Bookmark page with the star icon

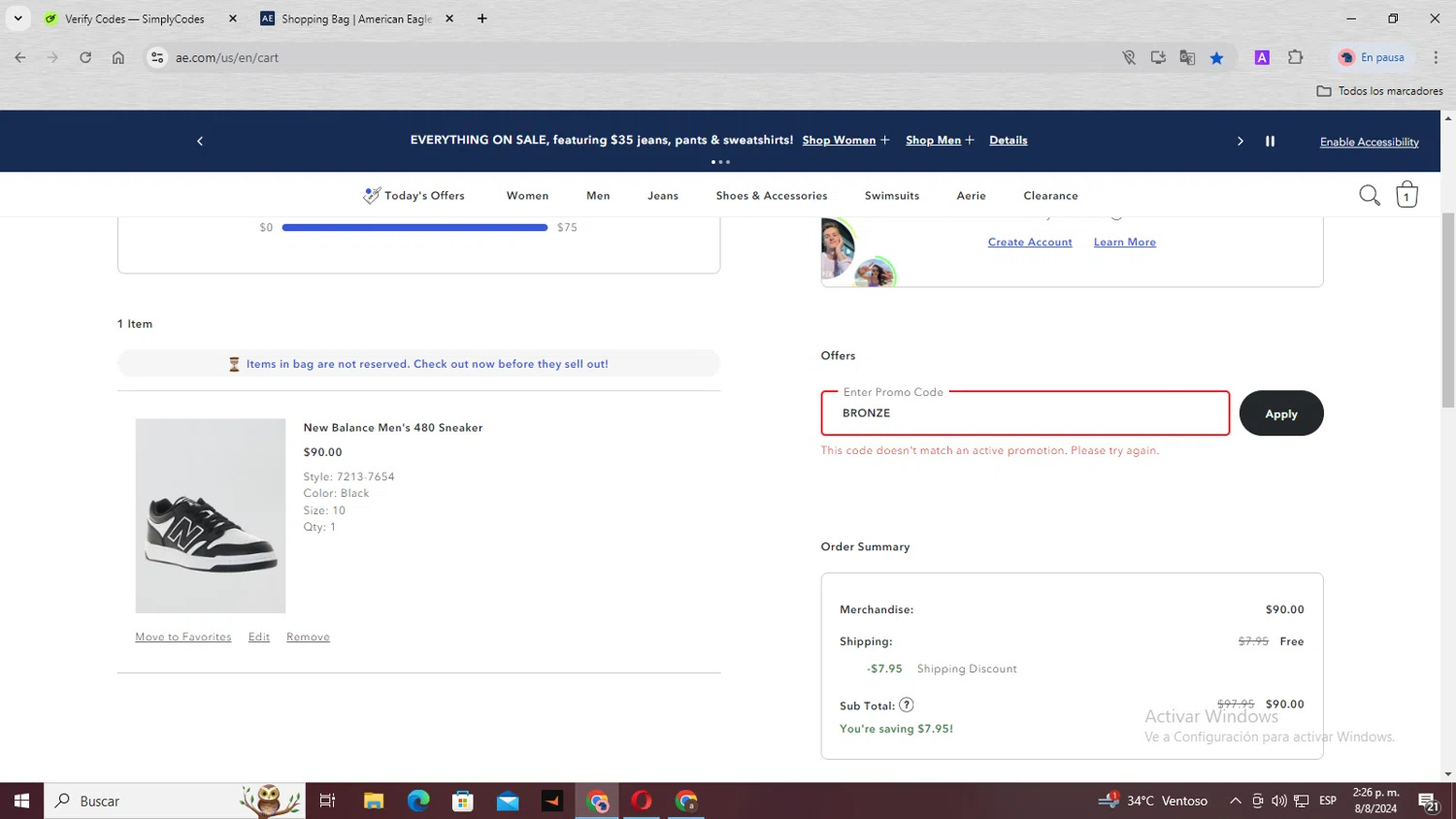click(1216, 58)
